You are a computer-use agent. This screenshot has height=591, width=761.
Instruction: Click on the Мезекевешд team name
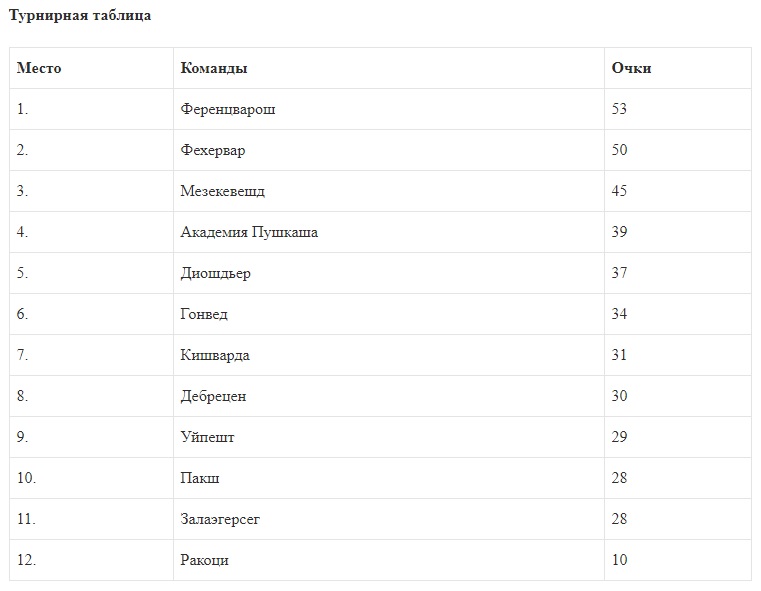(223, 191)
